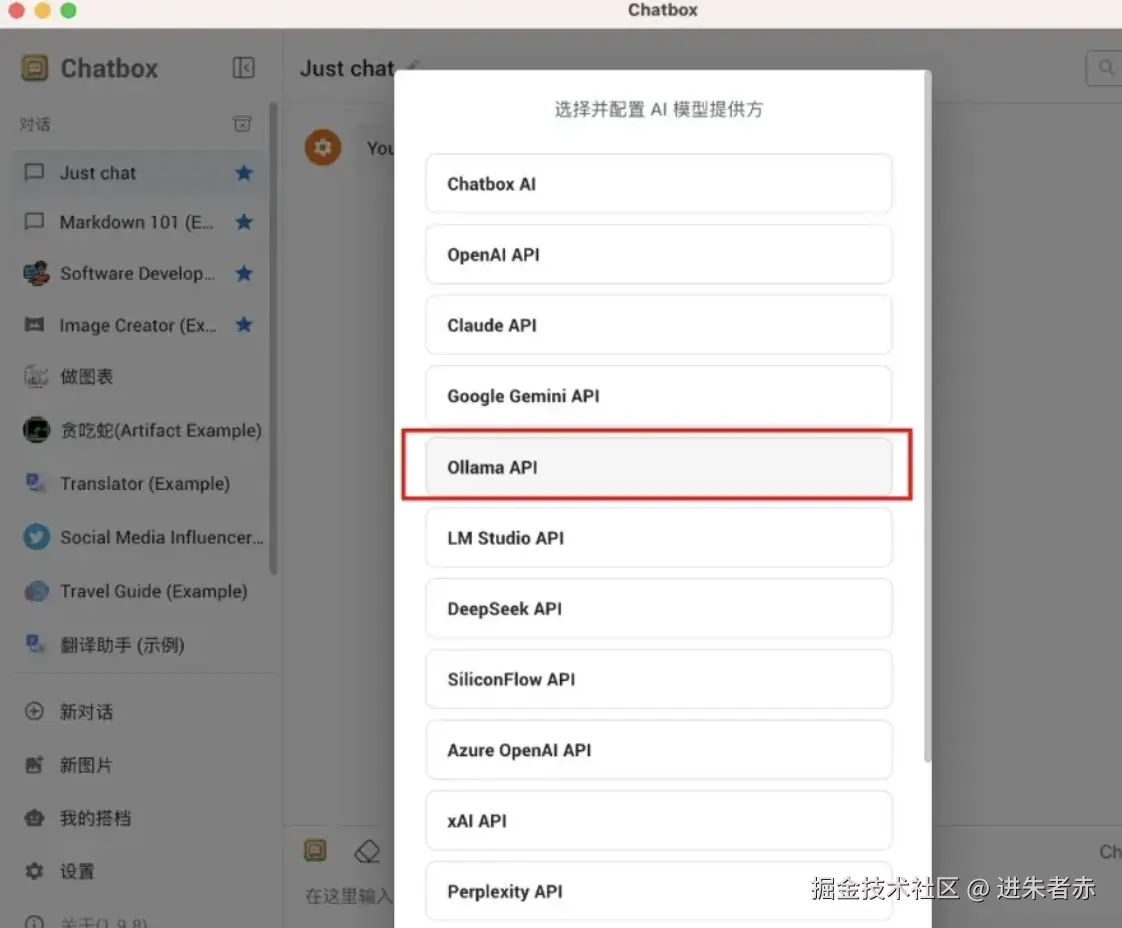
Task: Select DeepSeek API provider
Action: [658, 608]
